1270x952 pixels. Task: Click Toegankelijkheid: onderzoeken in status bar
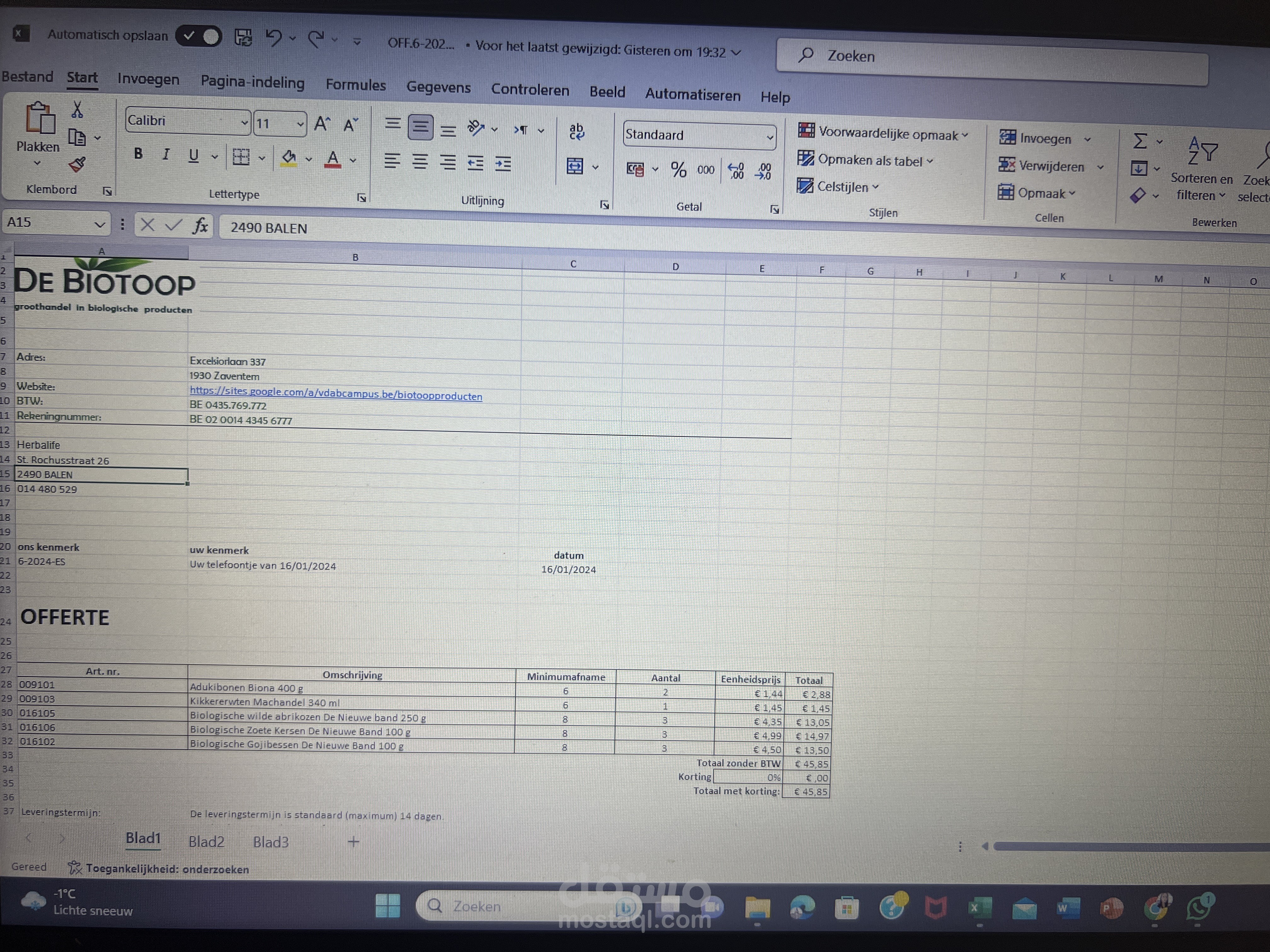point(159,869)
